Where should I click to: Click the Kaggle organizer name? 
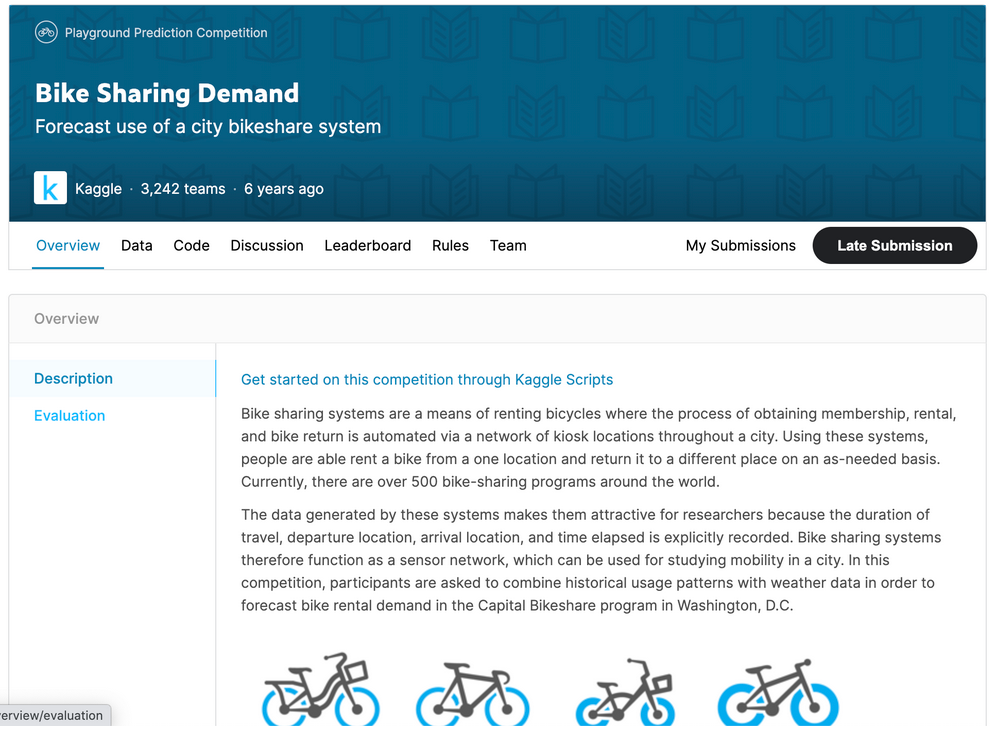tap(98, 188)
